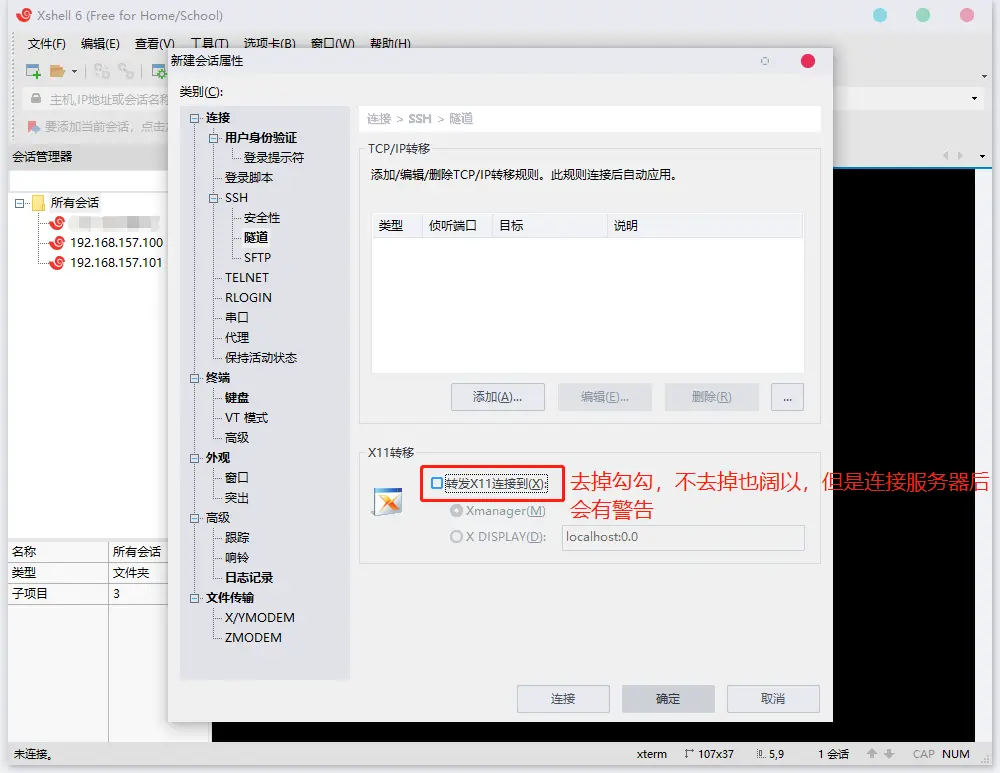
Task: Click the 添加(A)... button
Action: pos(497,397)
